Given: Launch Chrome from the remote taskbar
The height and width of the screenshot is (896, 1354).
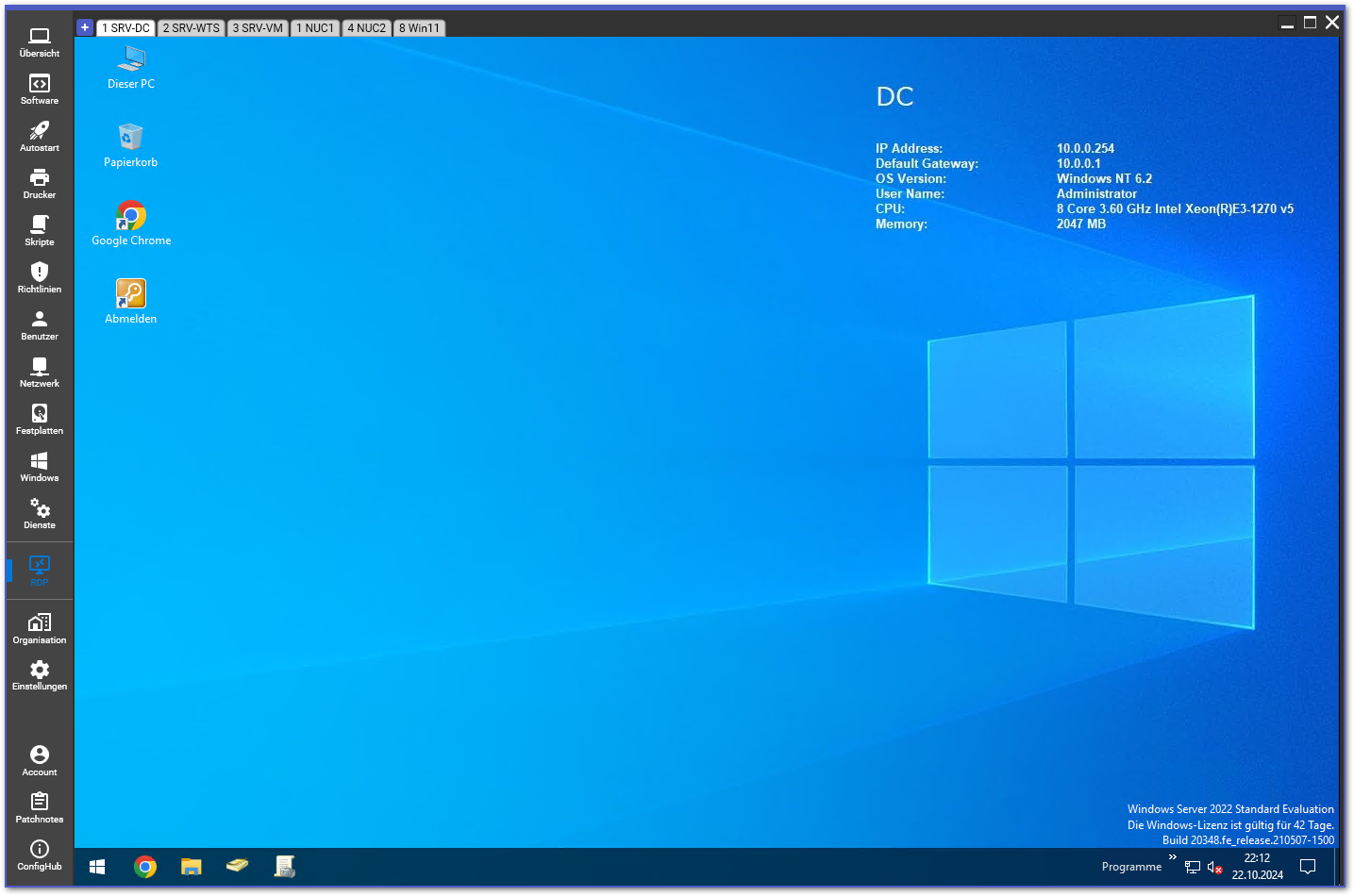Looking at the screenshot, I should pyautogui.click(x=145, y=867).
